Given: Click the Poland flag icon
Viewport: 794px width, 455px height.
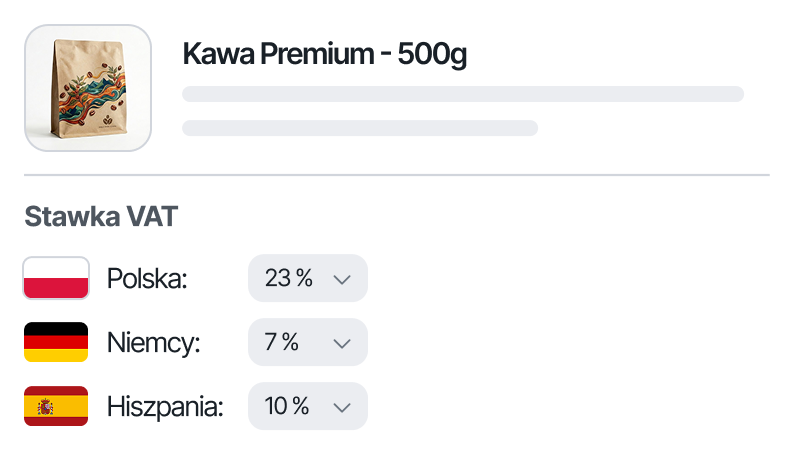Looking at the screenshot, I should click(56, 278).
